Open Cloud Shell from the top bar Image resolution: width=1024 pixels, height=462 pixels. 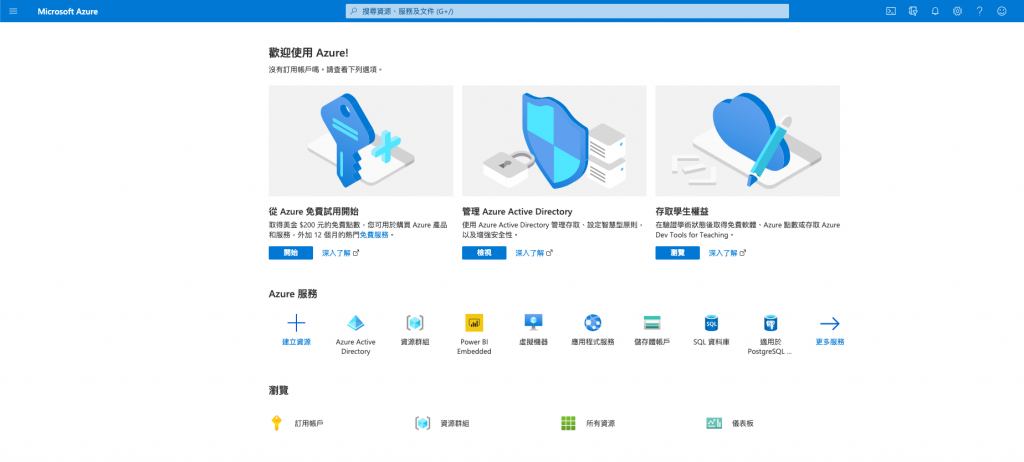pos(890,11)
